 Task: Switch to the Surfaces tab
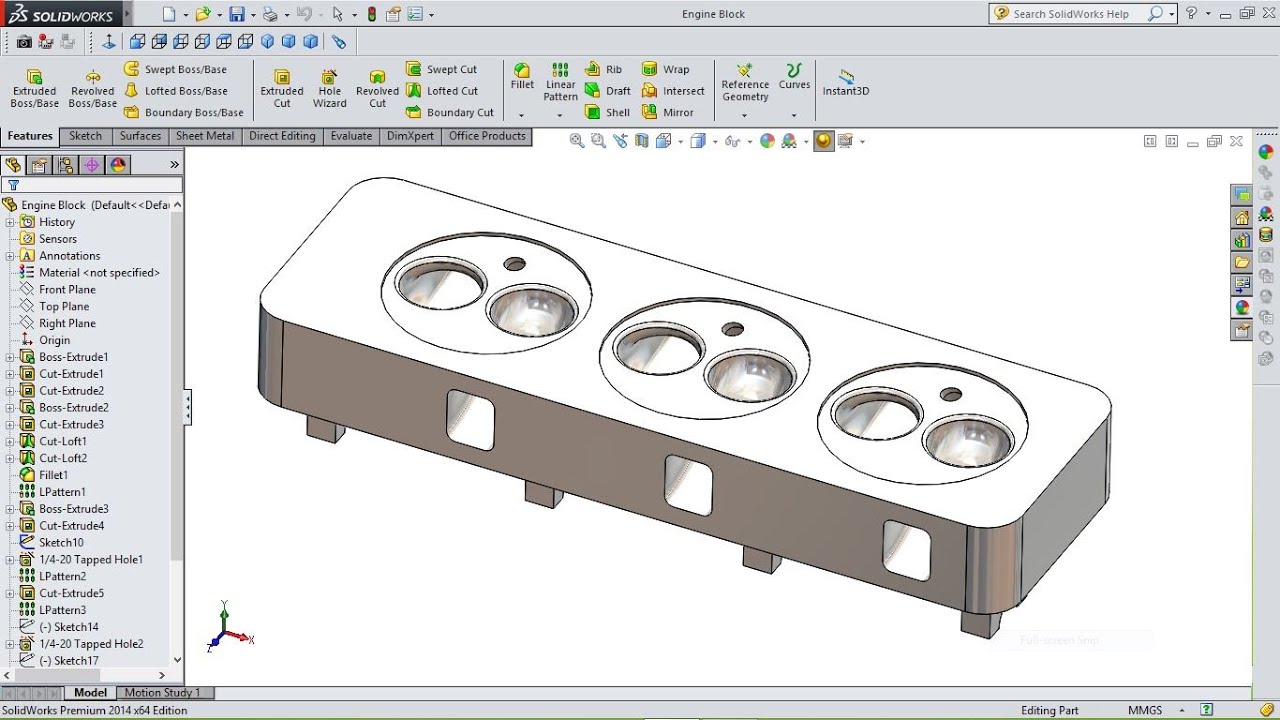click(x=140, y=136)
